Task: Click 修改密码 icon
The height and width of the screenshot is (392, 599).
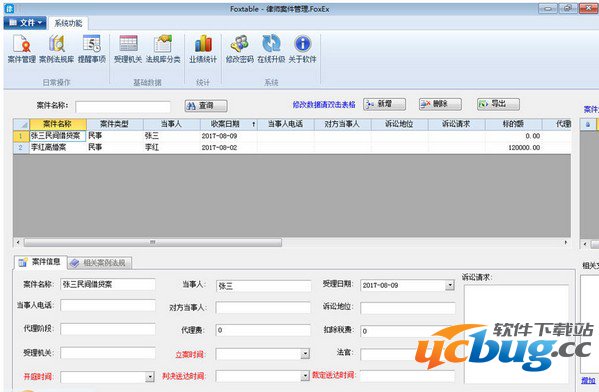Action: (240, 49)
